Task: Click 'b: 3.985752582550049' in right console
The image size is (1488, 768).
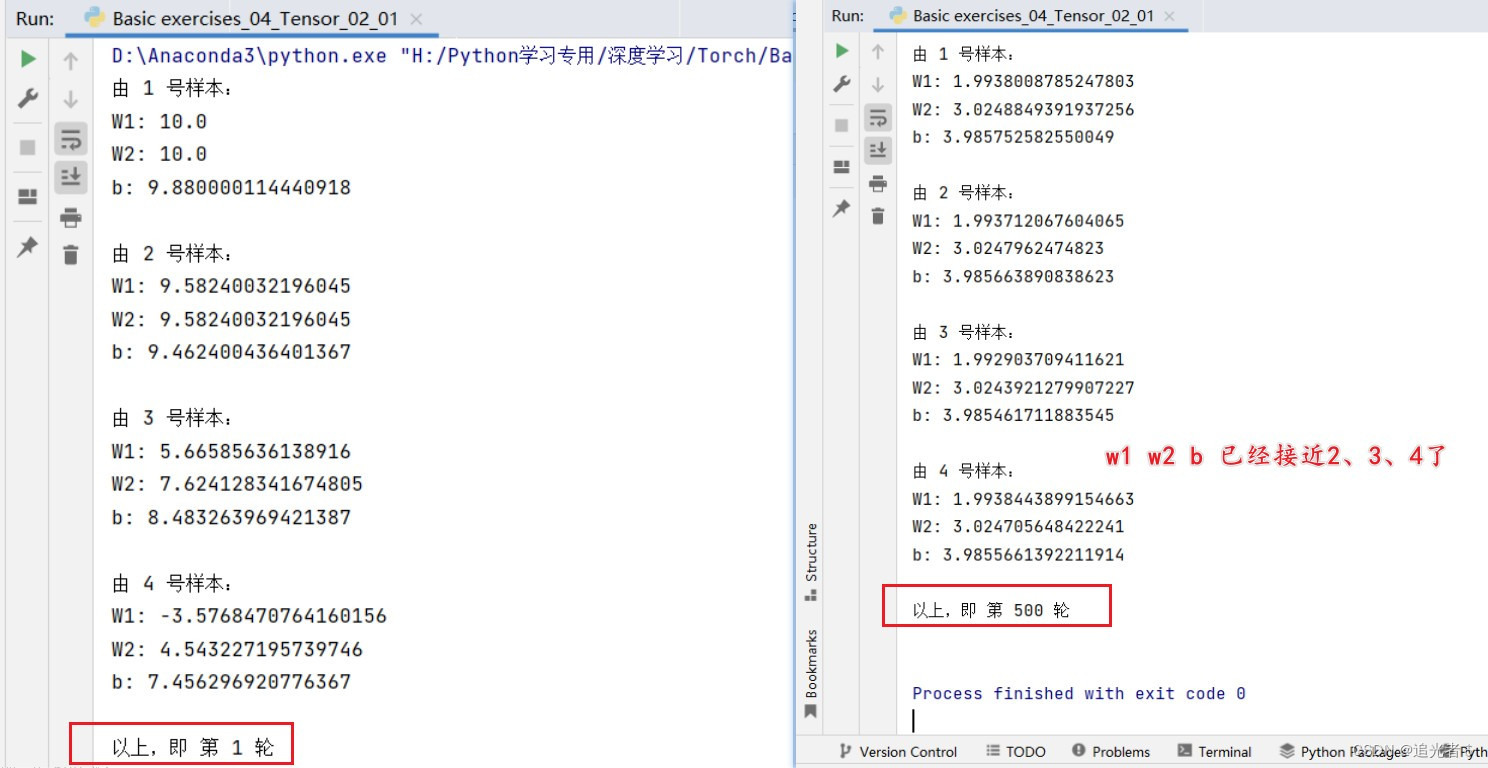Action: coord(1013,137)
